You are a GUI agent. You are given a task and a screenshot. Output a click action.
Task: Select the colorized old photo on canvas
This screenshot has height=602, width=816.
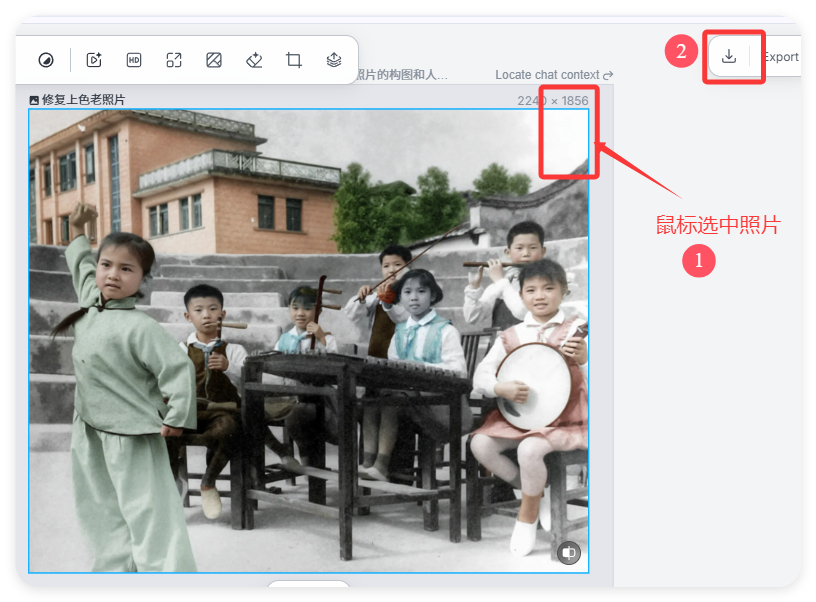point(308,340)
